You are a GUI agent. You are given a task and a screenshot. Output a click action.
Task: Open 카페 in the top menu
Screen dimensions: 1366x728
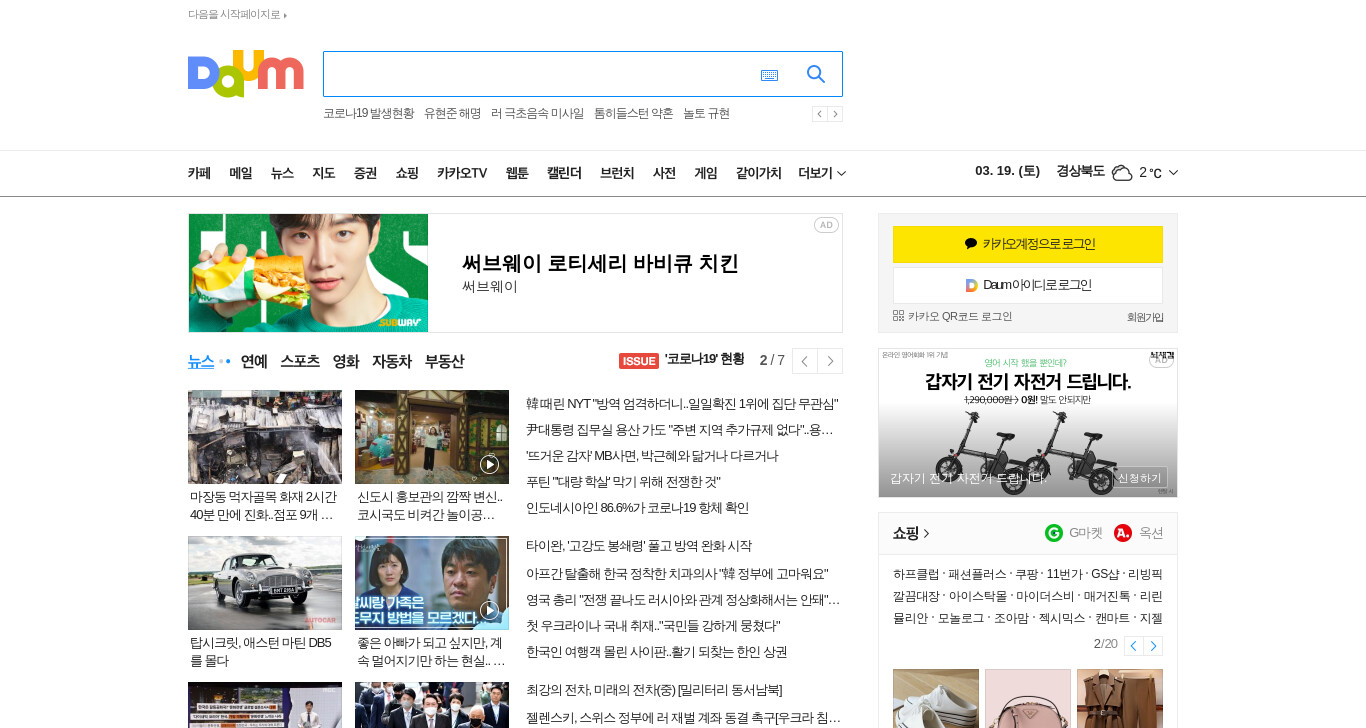click(x=199, y=173)
